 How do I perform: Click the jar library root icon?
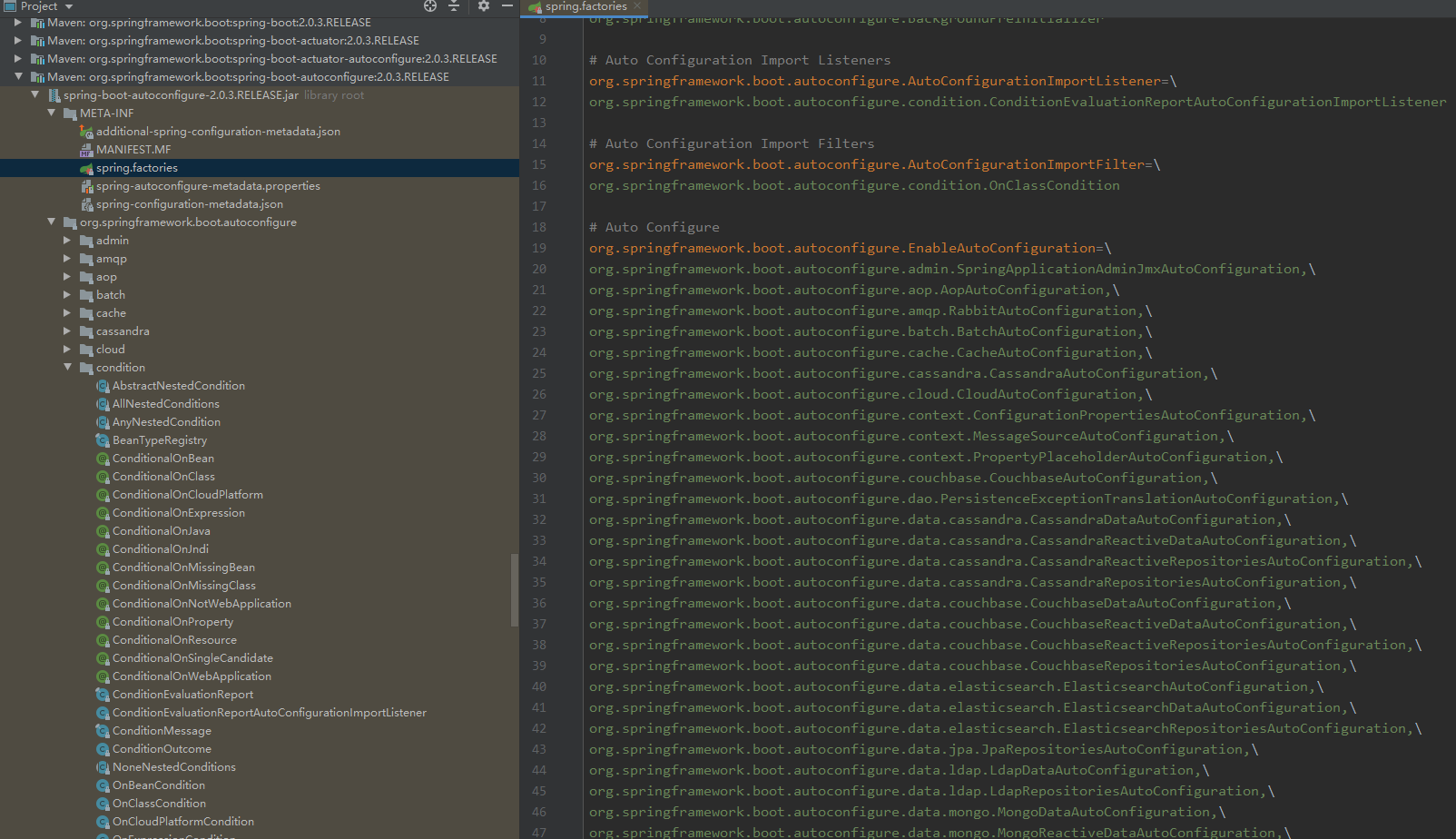point(54,95)
